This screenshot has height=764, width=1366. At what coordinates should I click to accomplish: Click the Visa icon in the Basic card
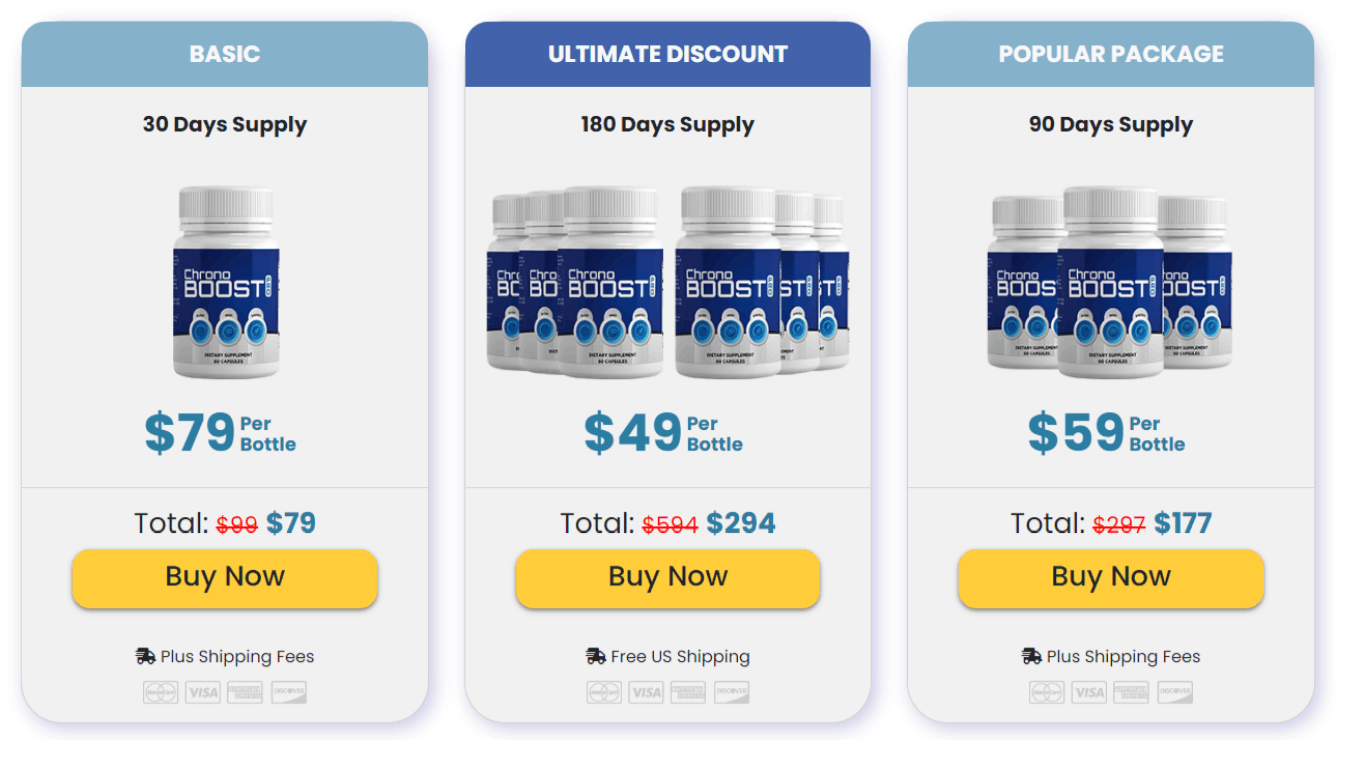click(202, 692)
